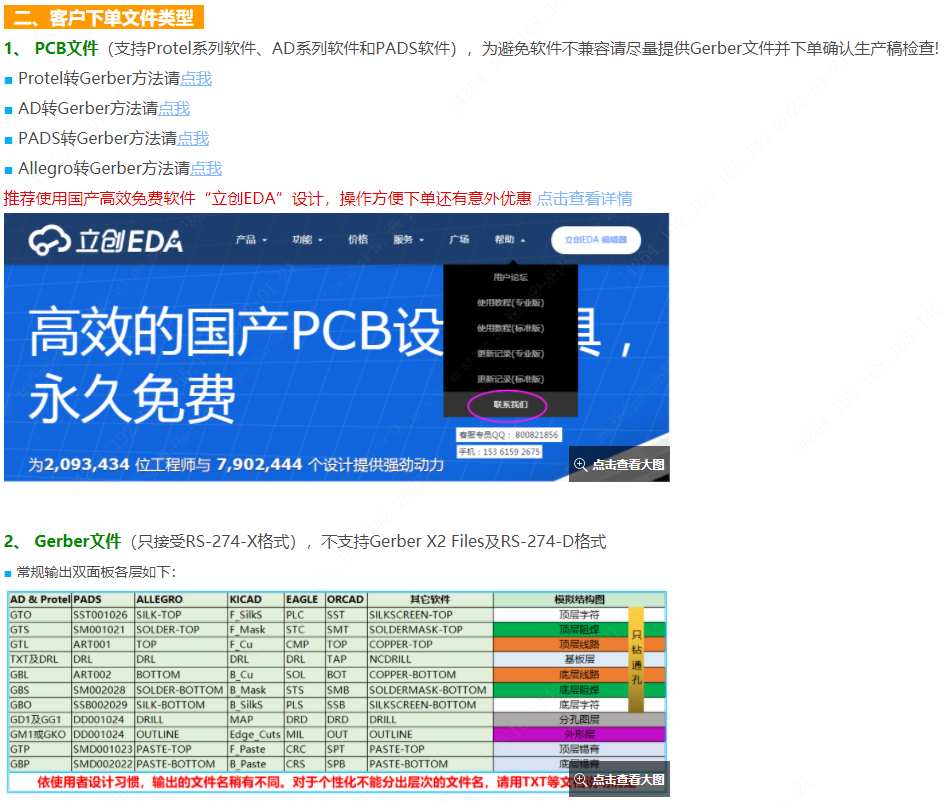Expand the 服务 dropdown menu
Screen dimensions: 944x803
pyautogui.click(x=408, y=240)
